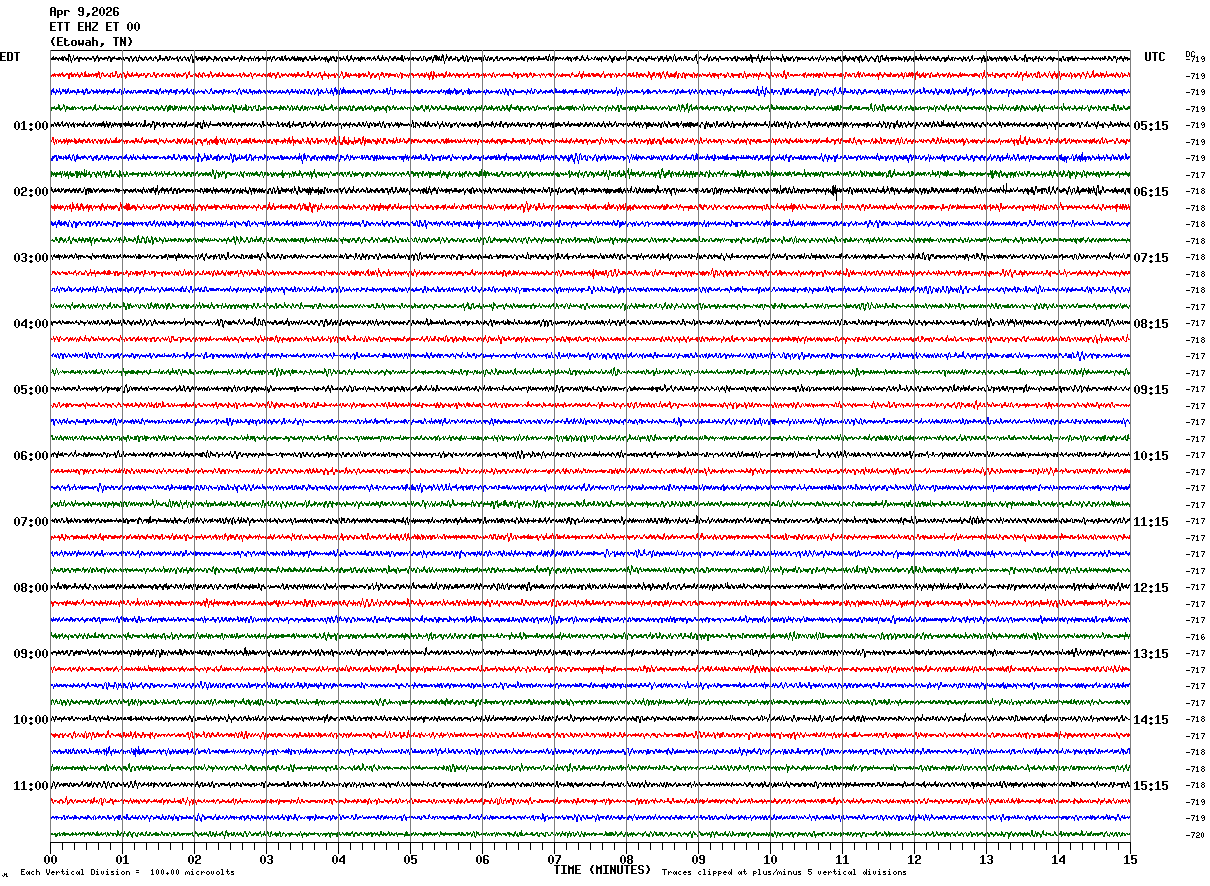Click minute tick label '09' on the time axis
This screenshot has width=1210, height=886.
698,859
